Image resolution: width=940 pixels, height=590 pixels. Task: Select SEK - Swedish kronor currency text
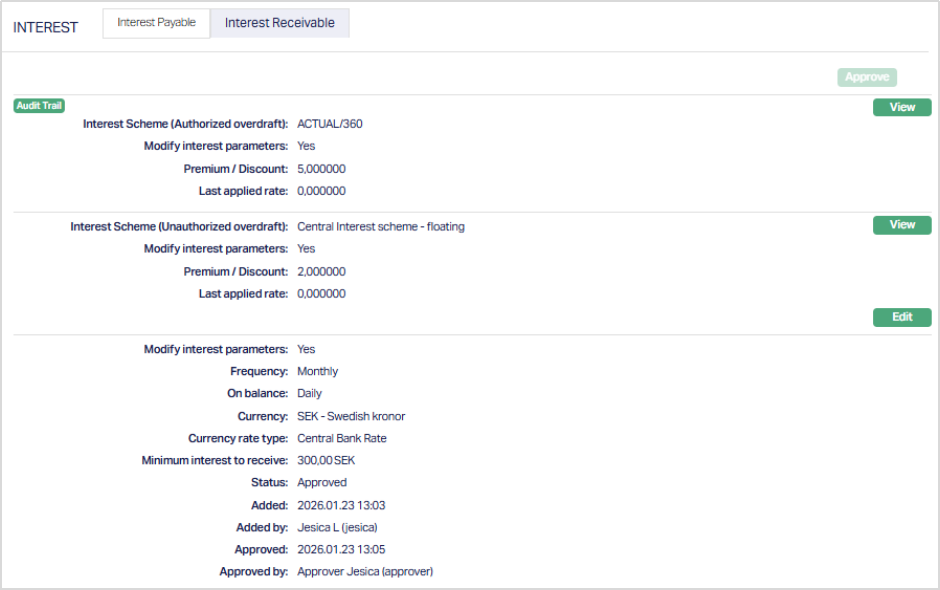tap(351, 416)
